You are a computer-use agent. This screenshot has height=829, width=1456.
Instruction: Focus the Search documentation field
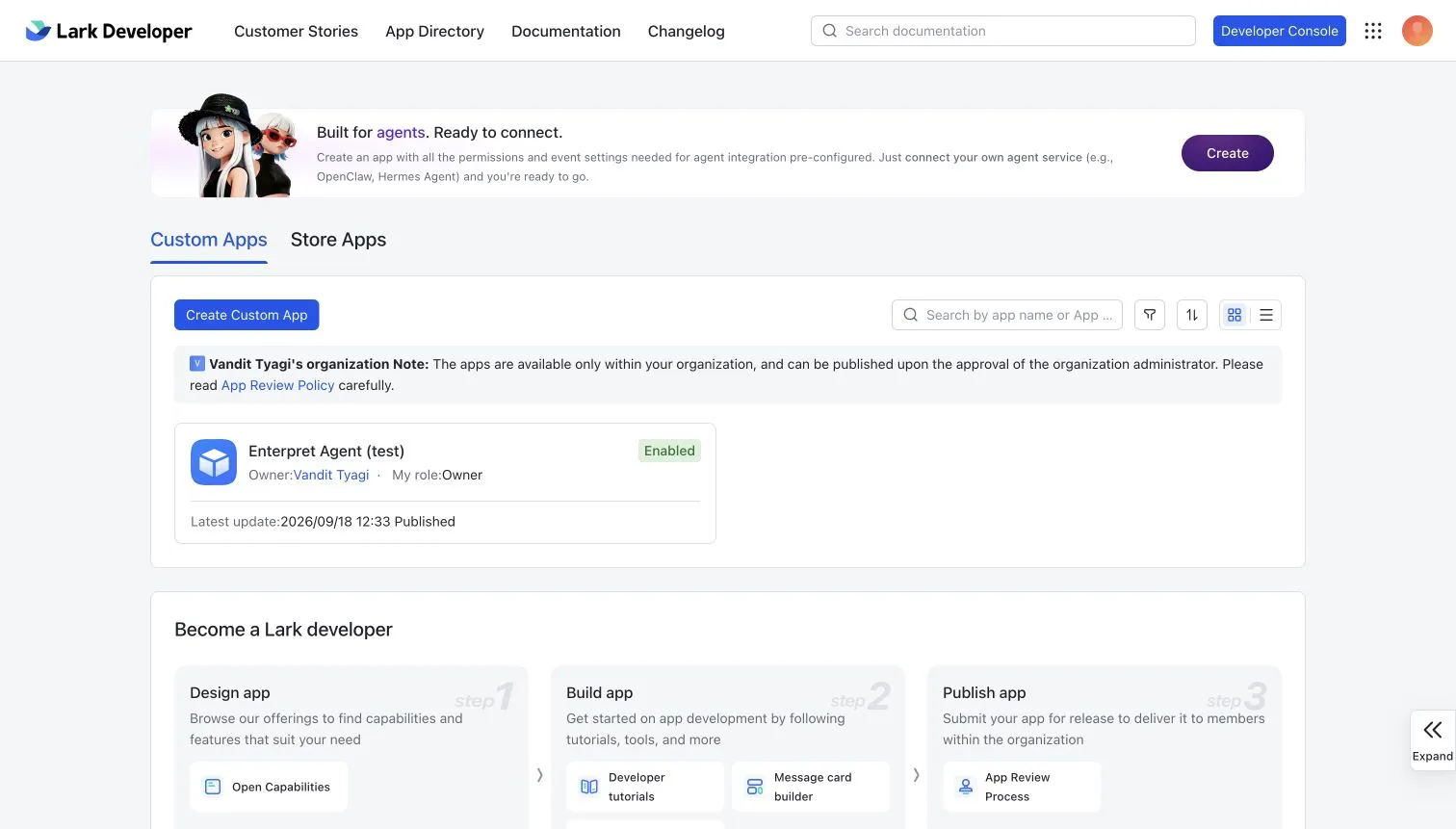tap(1003, 31)
